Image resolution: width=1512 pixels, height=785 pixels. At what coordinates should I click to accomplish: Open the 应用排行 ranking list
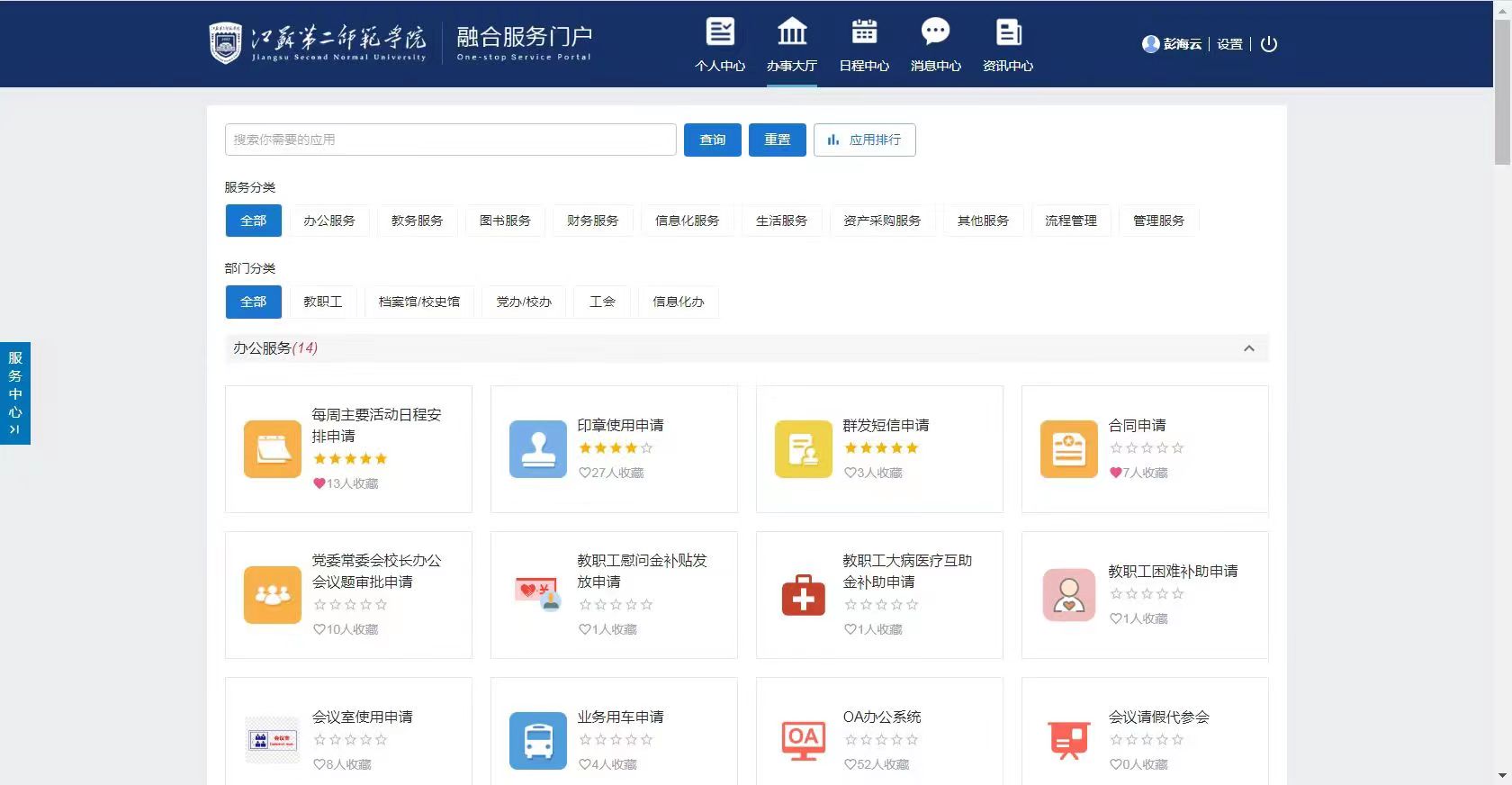[864, 140]
